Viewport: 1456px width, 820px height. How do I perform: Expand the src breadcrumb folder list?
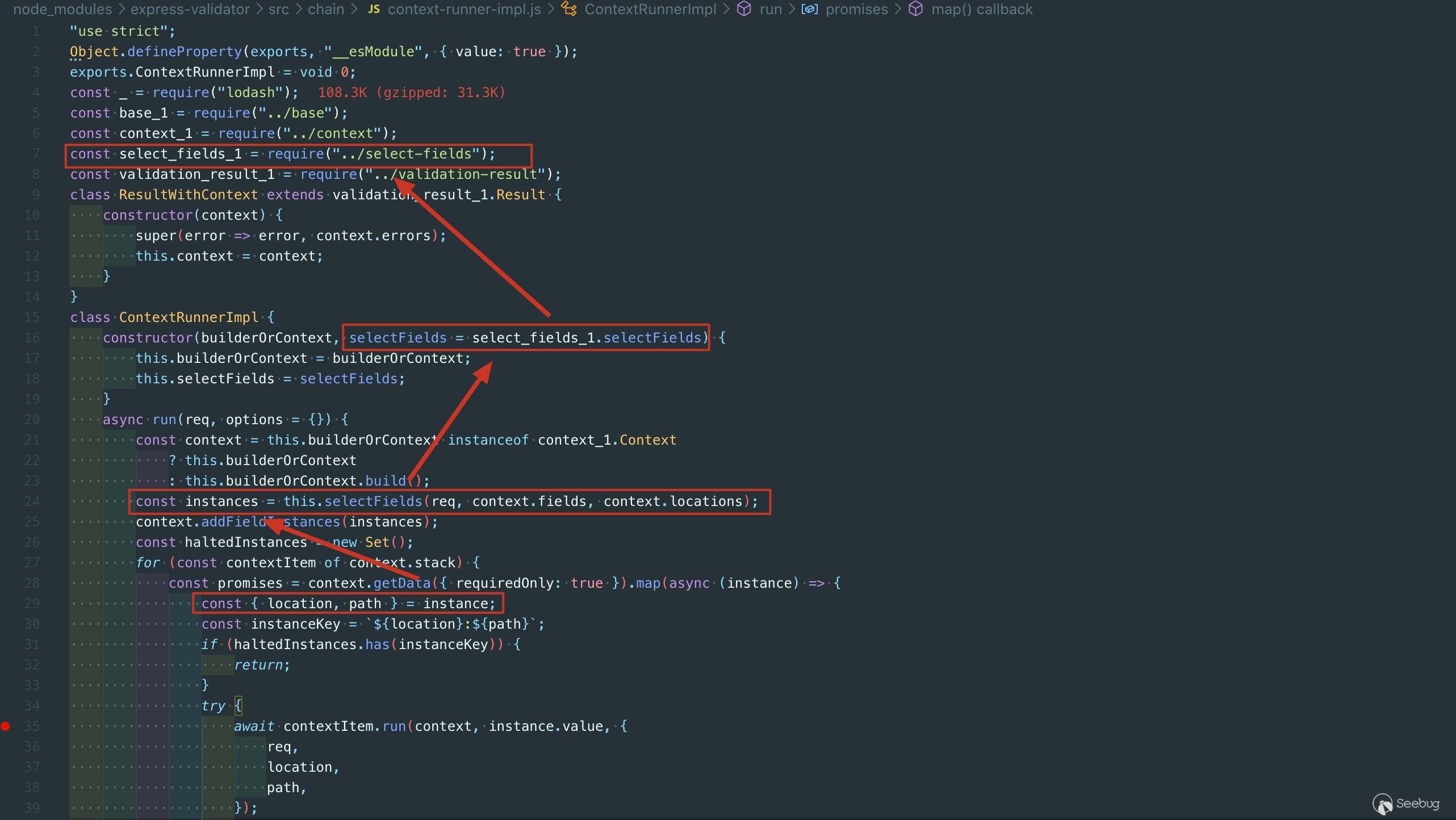(x=278, y=9)
